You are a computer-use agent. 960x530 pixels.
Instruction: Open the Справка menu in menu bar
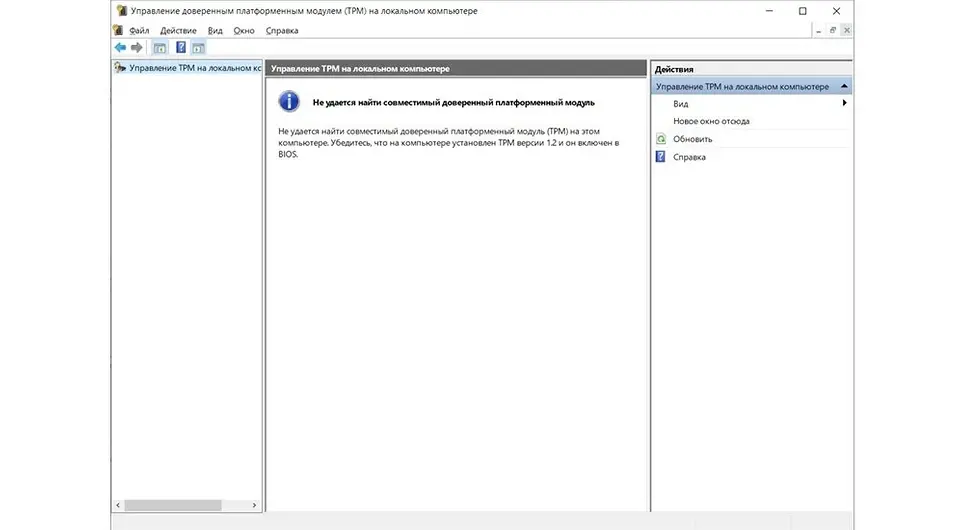[282, 31]
